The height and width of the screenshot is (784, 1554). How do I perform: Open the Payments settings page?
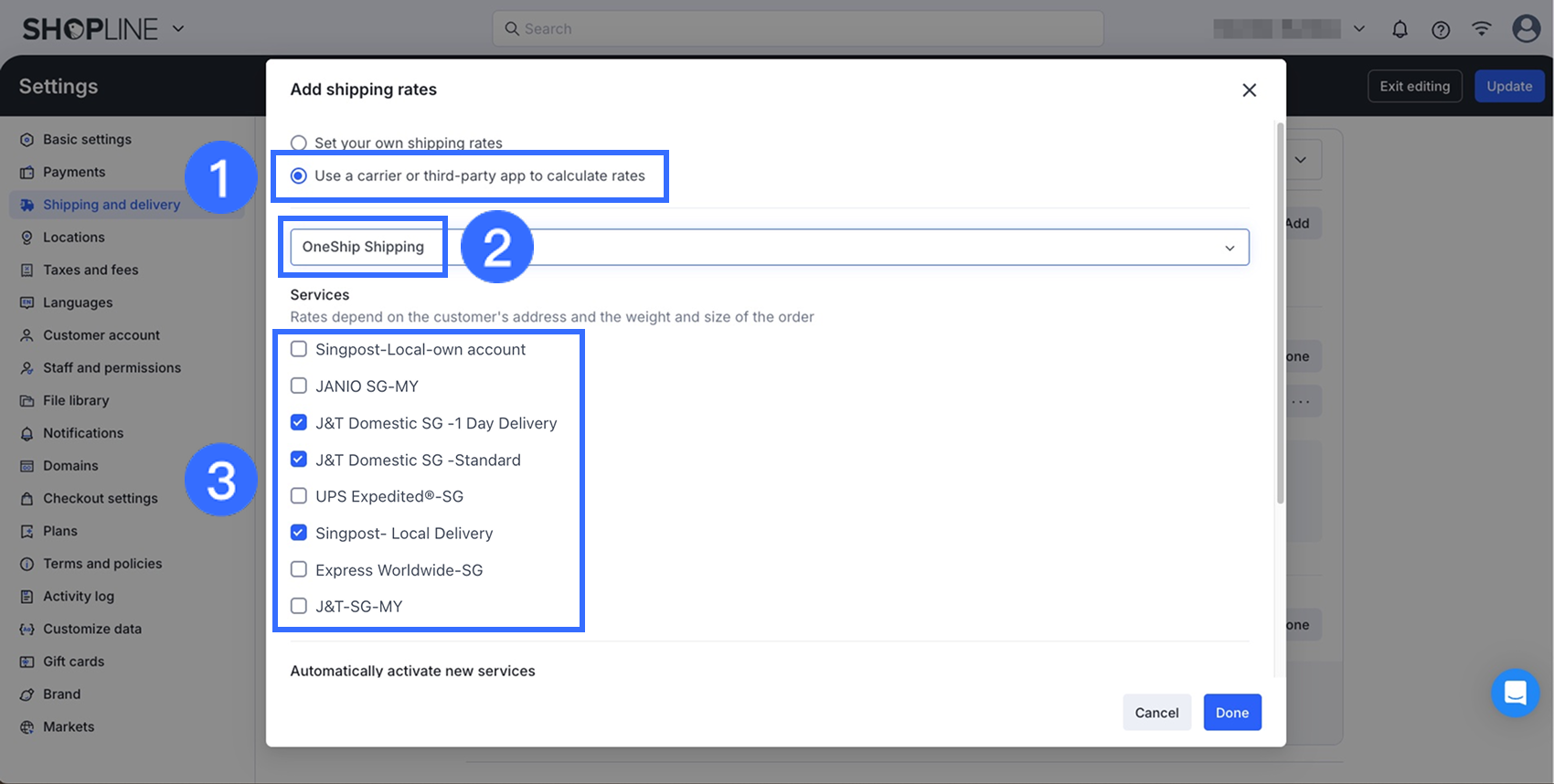(x=74, y=173)
